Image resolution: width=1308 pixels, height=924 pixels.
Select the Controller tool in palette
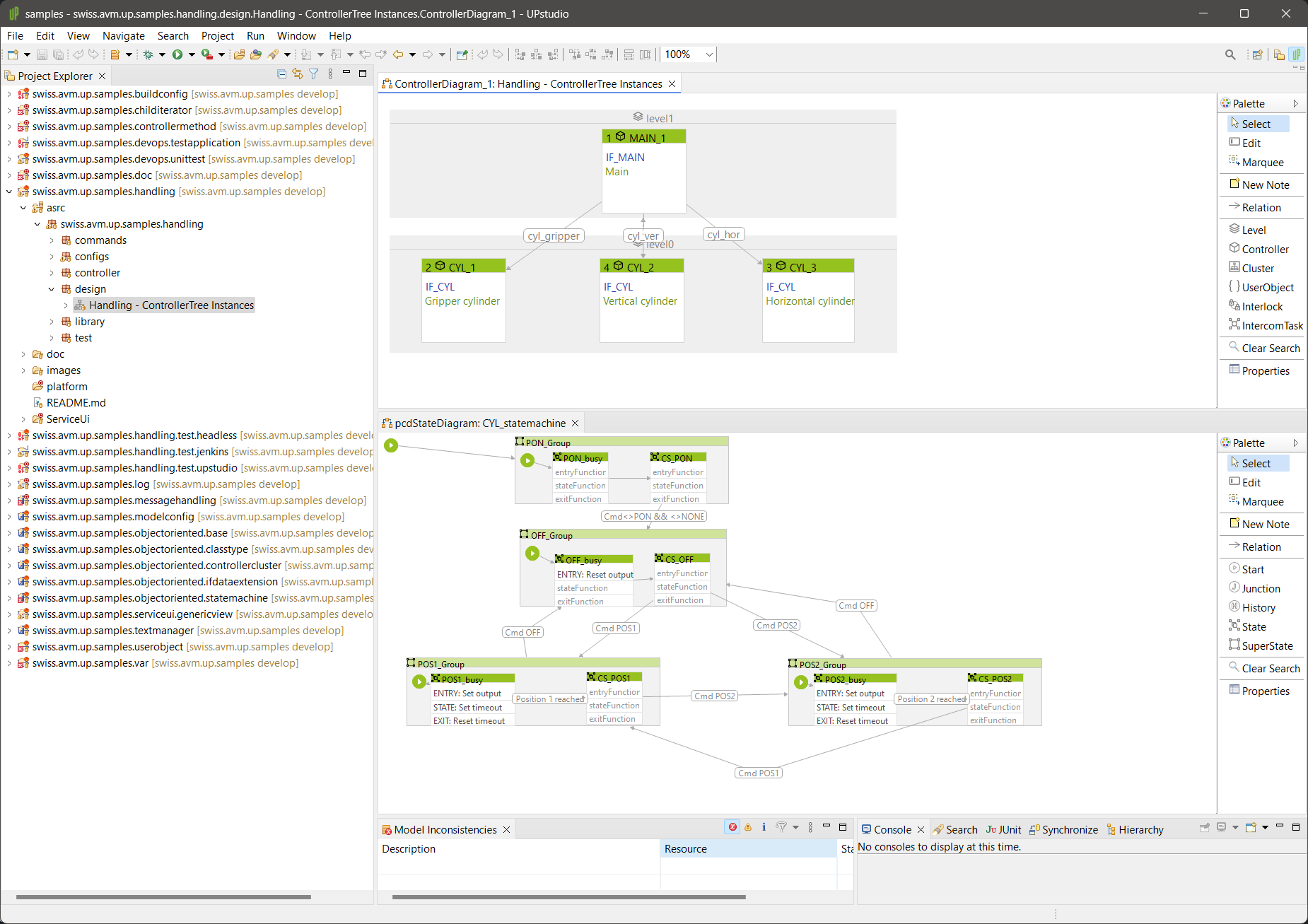click(1264, 249)
